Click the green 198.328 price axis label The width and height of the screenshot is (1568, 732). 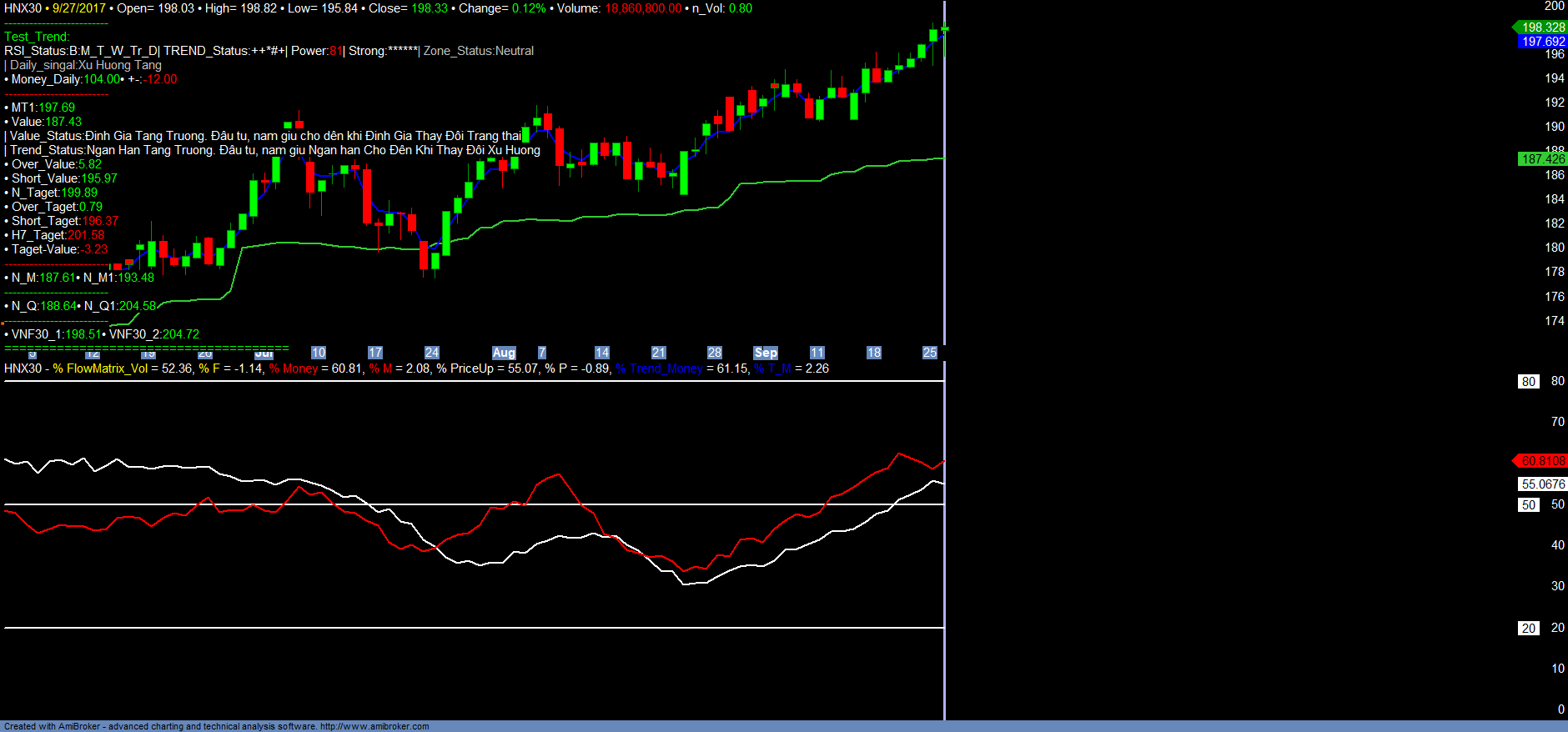[x=1543, y=28]
